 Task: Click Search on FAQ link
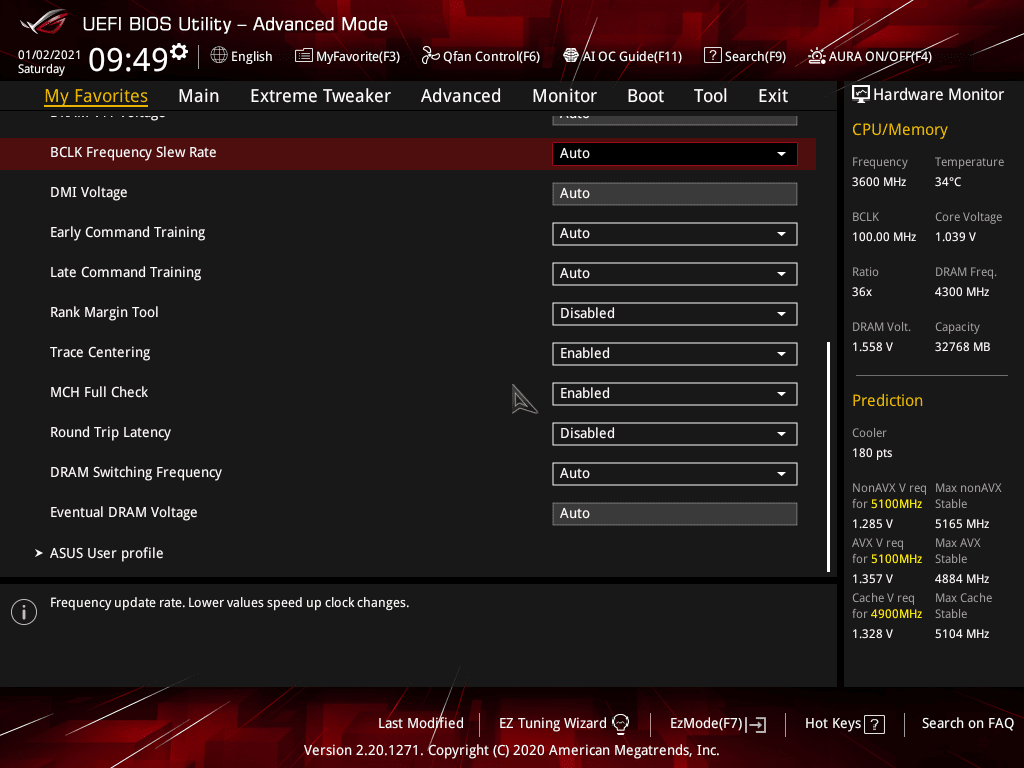967,723
